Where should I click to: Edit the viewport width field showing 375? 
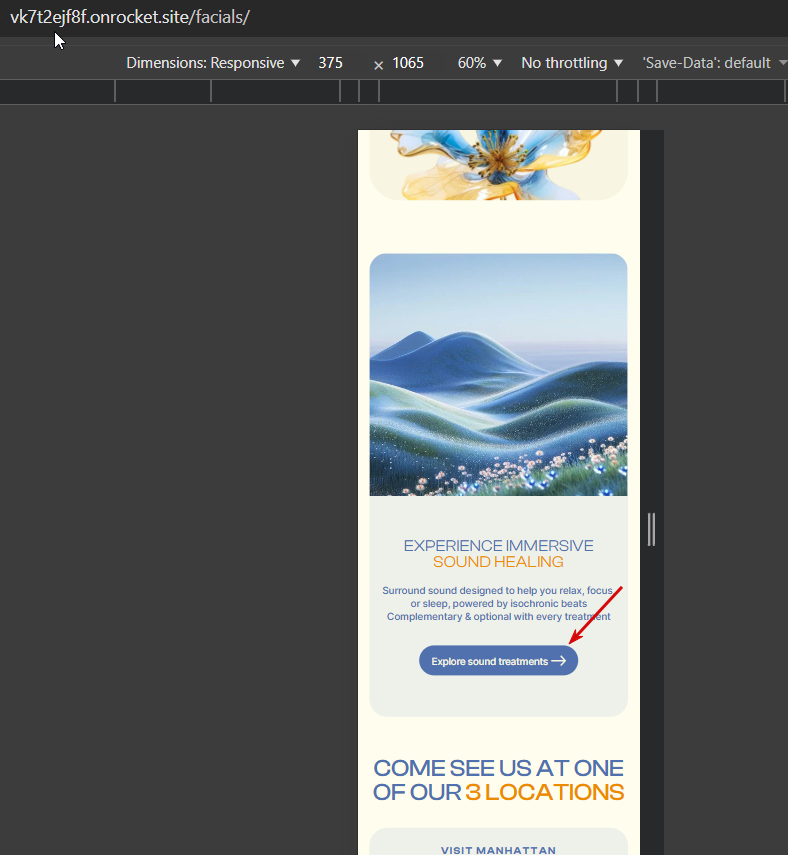coord(330,63)
